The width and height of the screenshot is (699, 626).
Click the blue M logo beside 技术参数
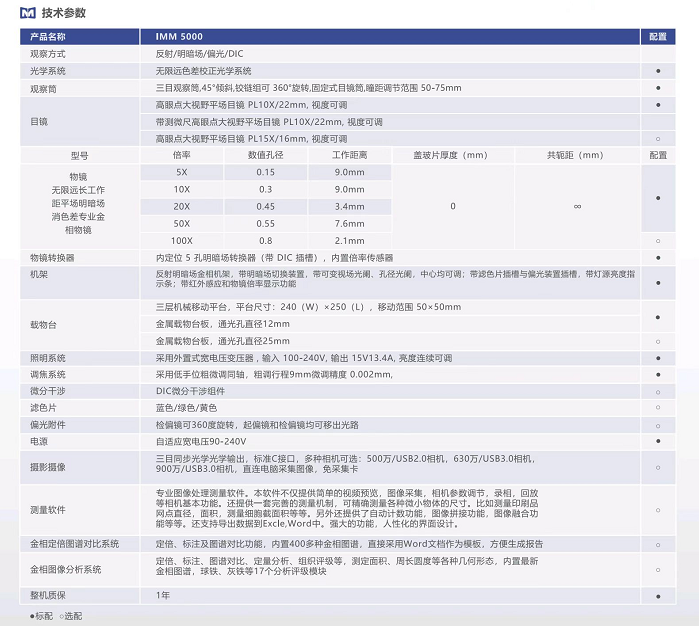28,13
